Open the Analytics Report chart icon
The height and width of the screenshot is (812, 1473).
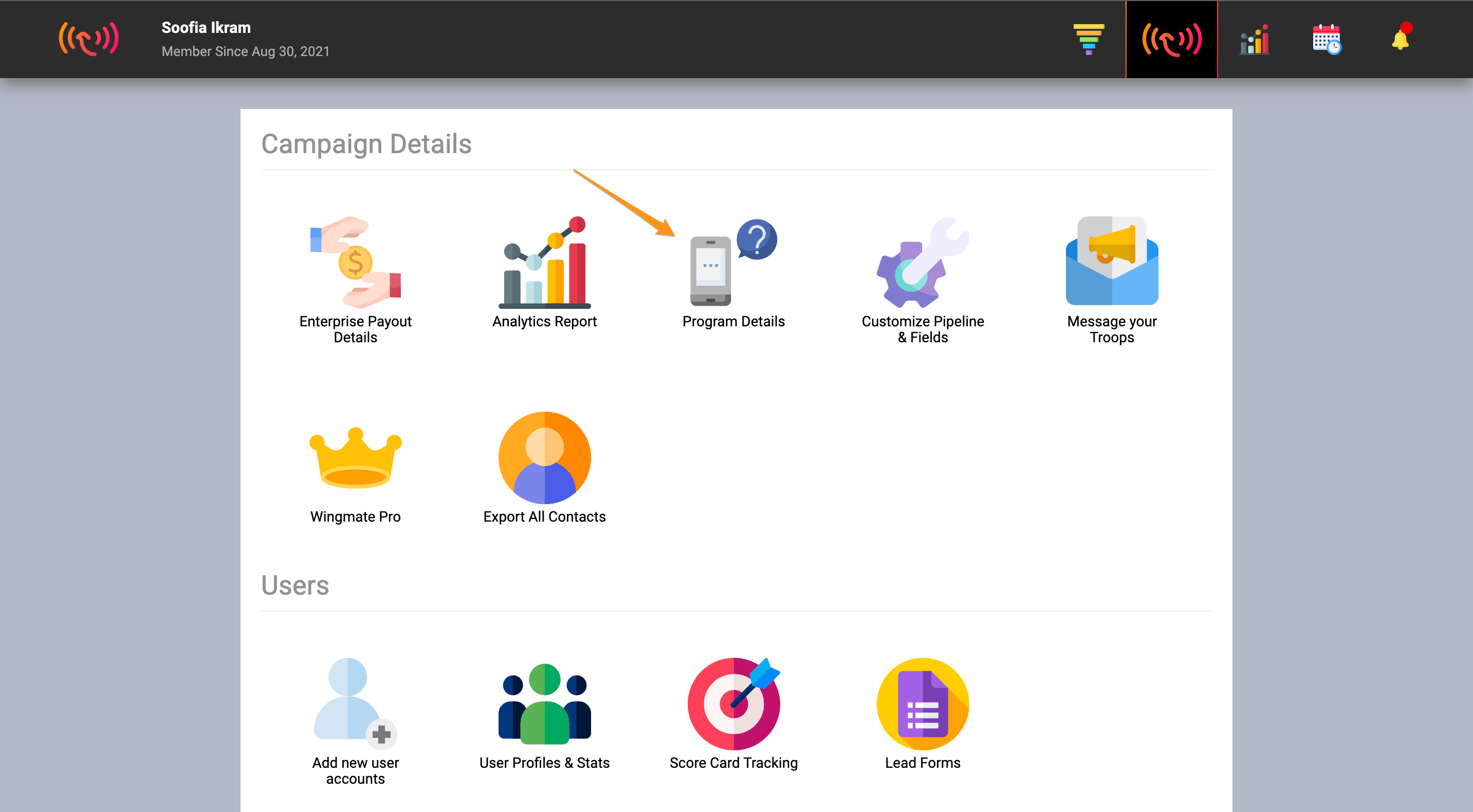point(544,262)
